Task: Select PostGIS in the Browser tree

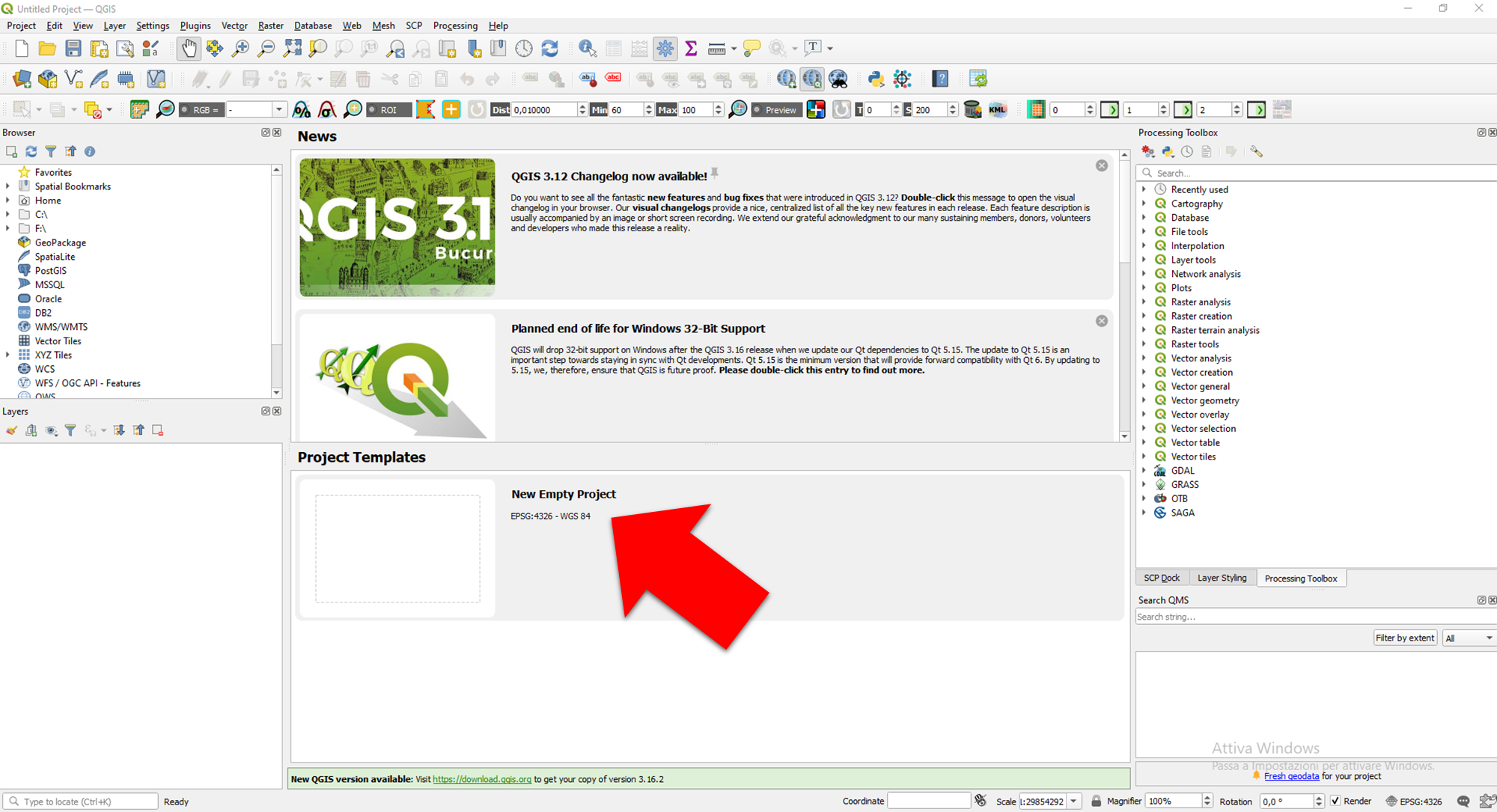Action: click(x=51, y=271)
